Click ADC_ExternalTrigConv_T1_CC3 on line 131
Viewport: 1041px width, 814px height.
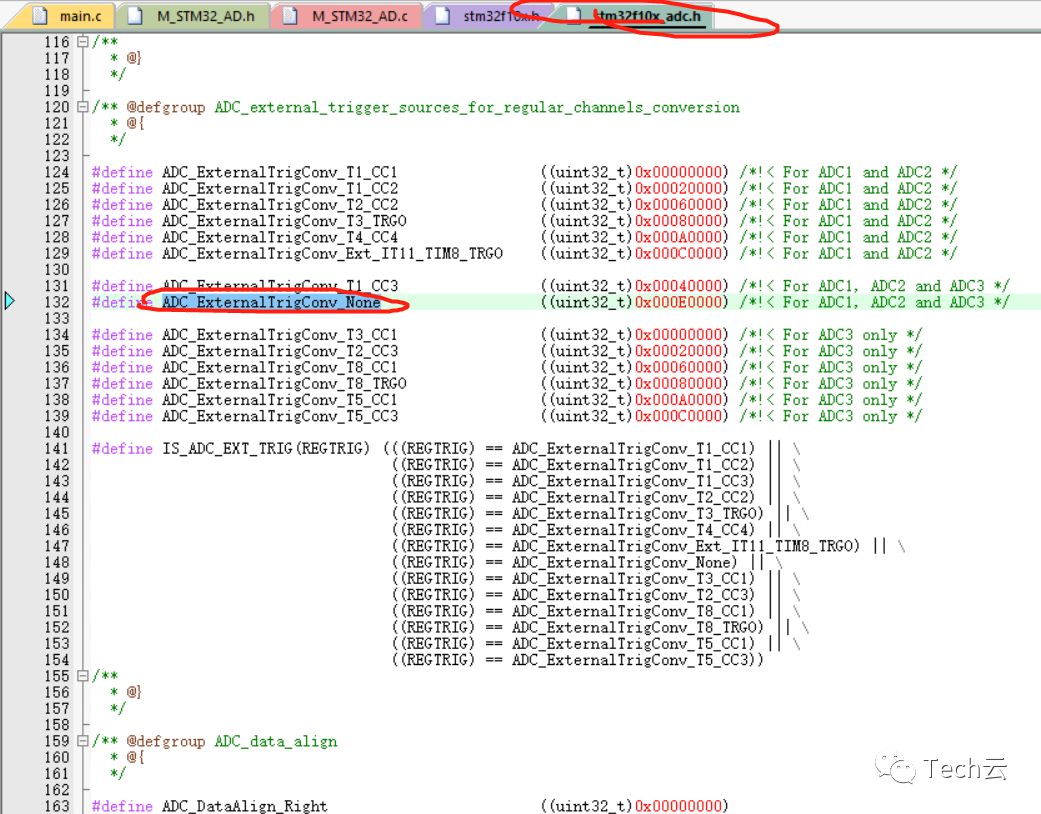click(x=280, y=286)
